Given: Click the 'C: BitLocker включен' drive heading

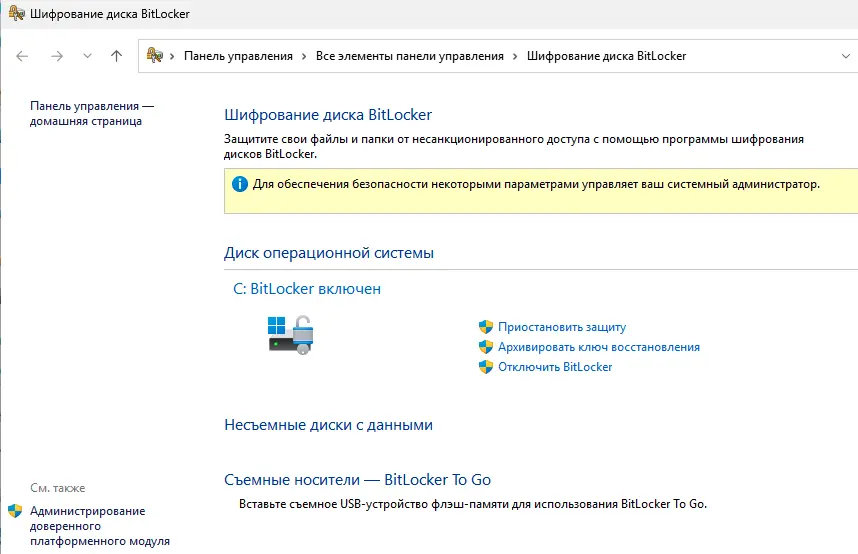Looking at the screenshot, I should 306,289.
